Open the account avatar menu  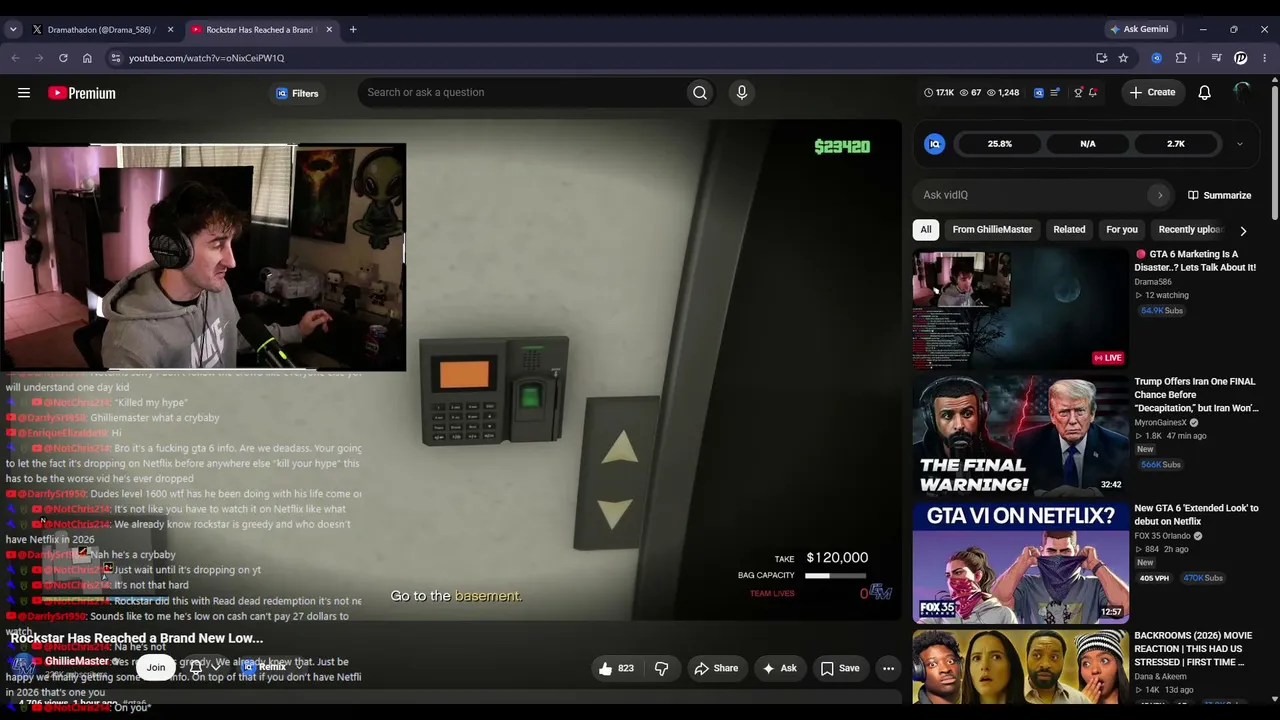(x=1242, y=93)
